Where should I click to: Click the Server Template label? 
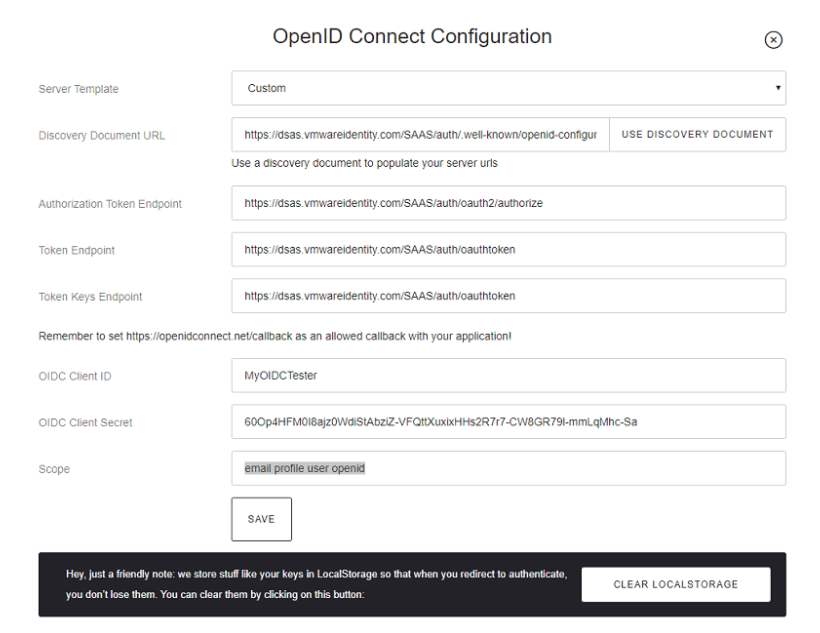(78, 89)
